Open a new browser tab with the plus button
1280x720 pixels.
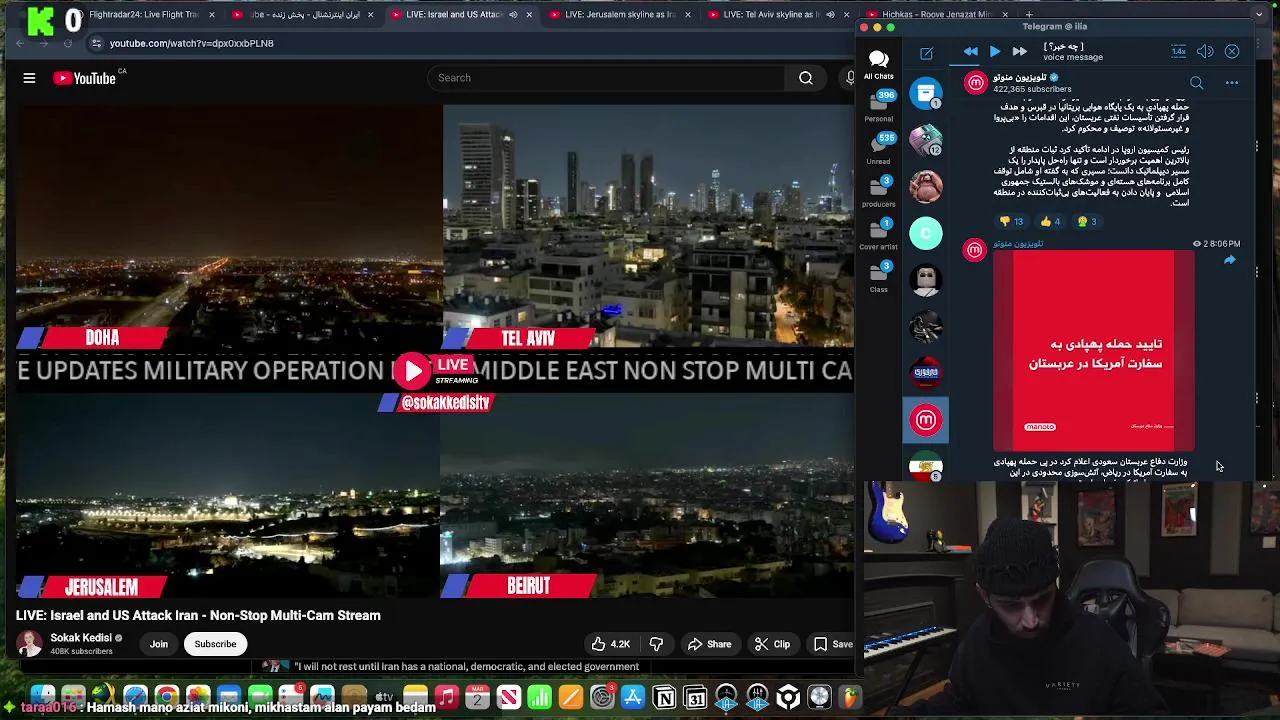click(1029, 15)
